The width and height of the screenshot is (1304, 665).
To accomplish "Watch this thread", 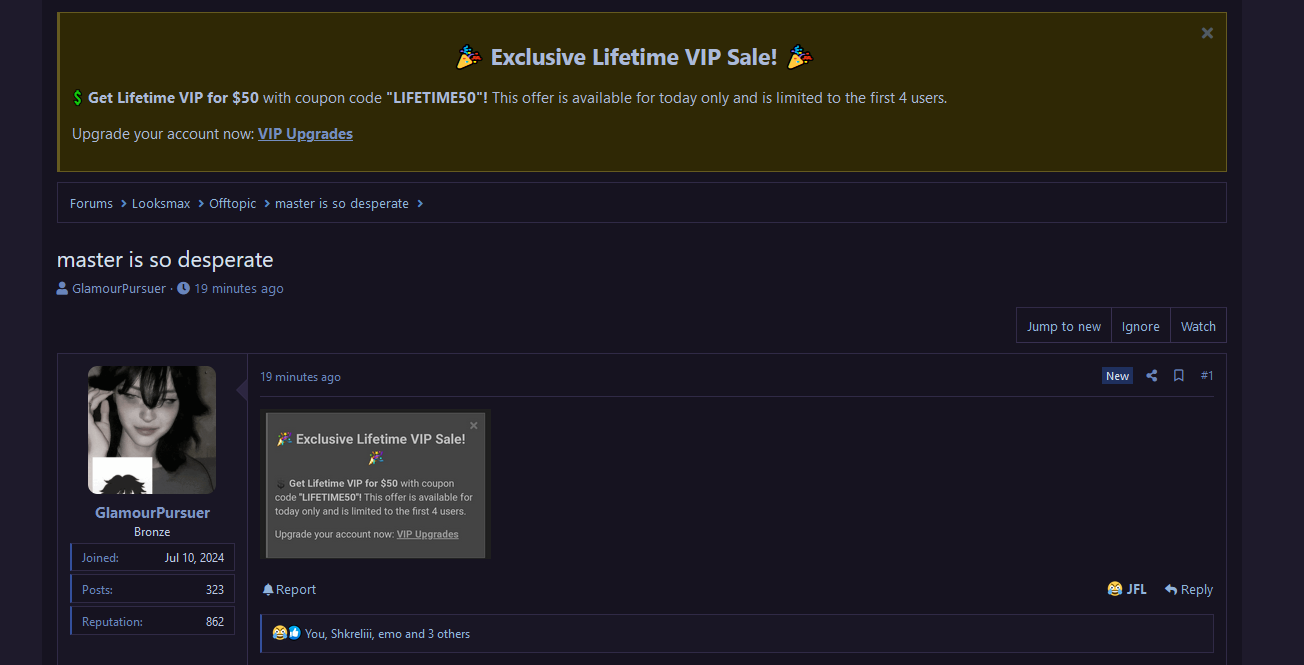I will 1198,326.
